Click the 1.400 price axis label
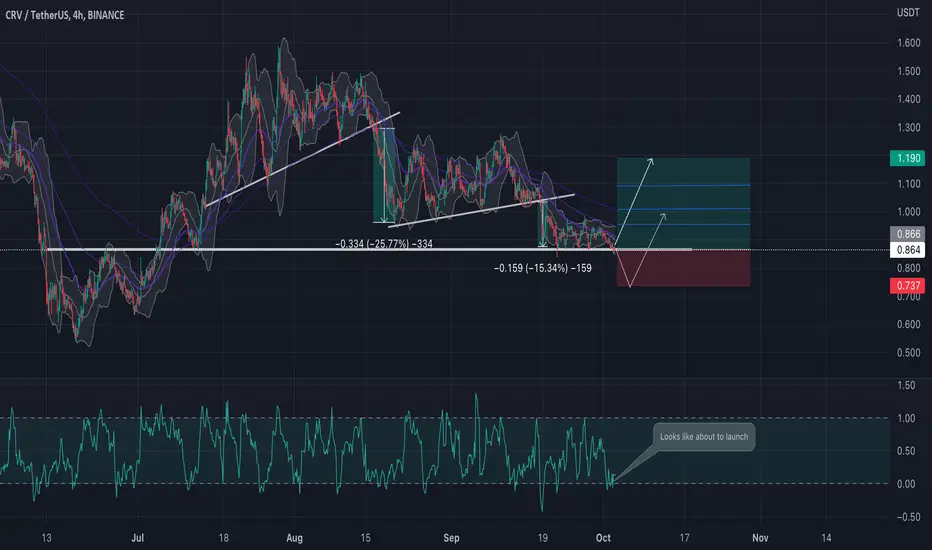The width and height of the screenshot is (932, 550). 909,99
